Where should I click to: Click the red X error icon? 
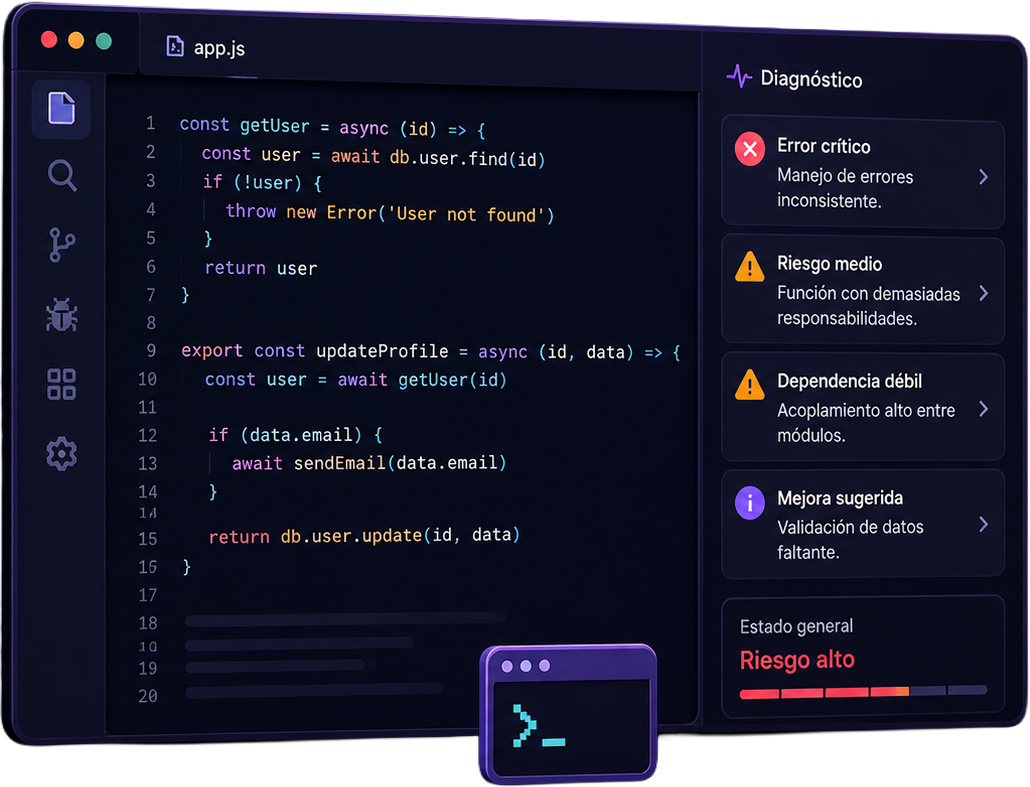[750, 149]
